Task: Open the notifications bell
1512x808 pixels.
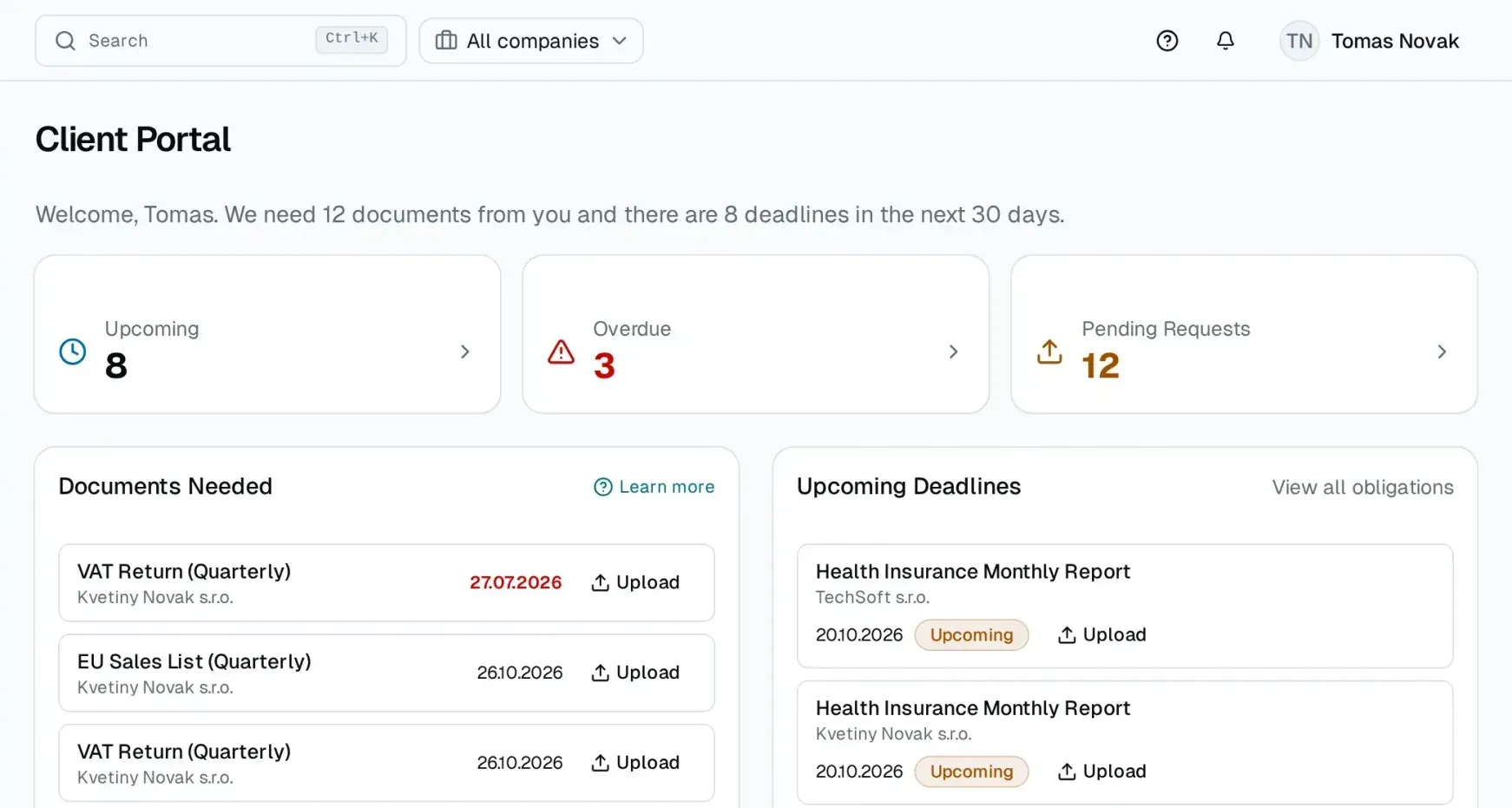Action: coord(1226,41)
